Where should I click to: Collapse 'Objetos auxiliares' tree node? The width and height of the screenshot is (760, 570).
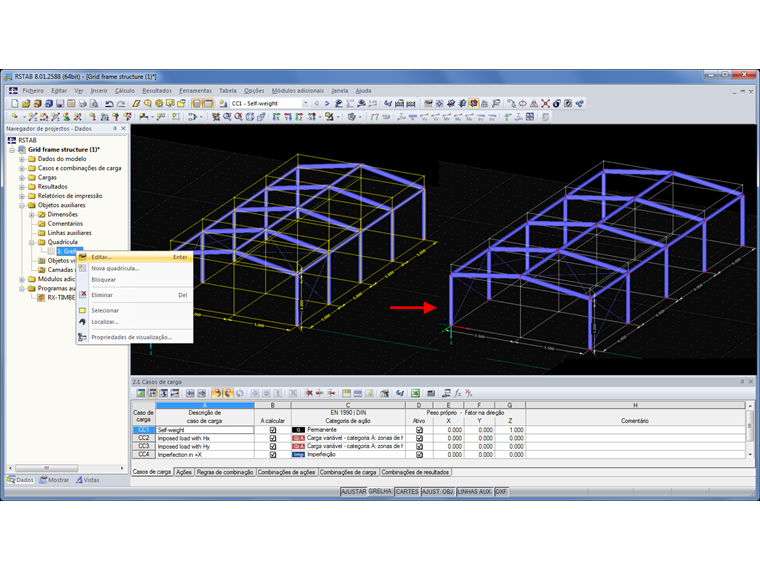coord(22,205)
